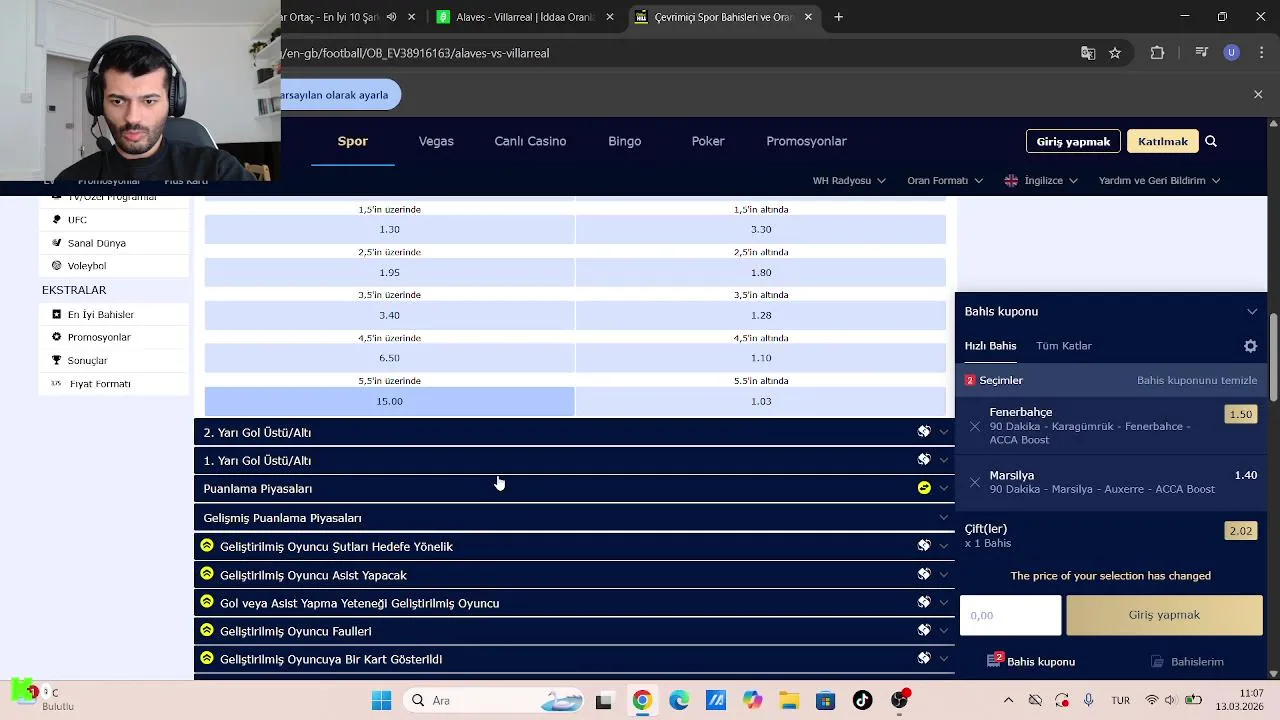The image size is (1280, 720).
Task: Select odds 6.50 for 4,5'in üzerinde
Action: point(389,358)
